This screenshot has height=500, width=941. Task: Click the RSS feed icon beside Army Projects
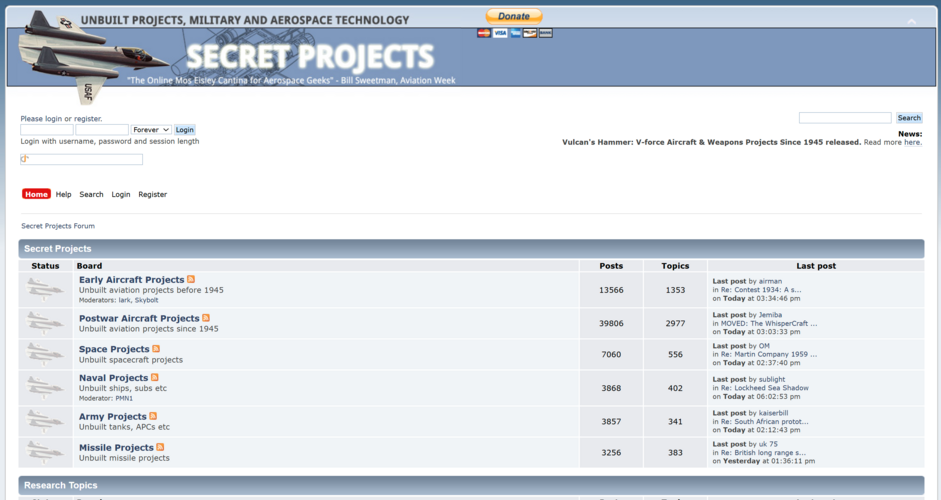click(153, 416)
